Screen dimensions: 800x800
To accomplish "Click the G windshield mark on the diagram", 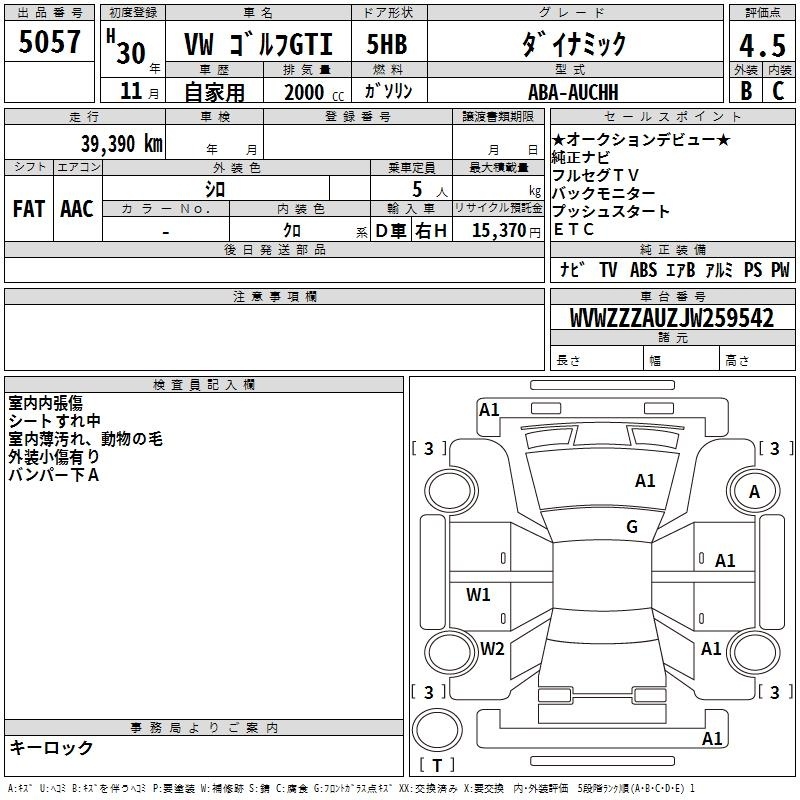I will coord(632,527).
